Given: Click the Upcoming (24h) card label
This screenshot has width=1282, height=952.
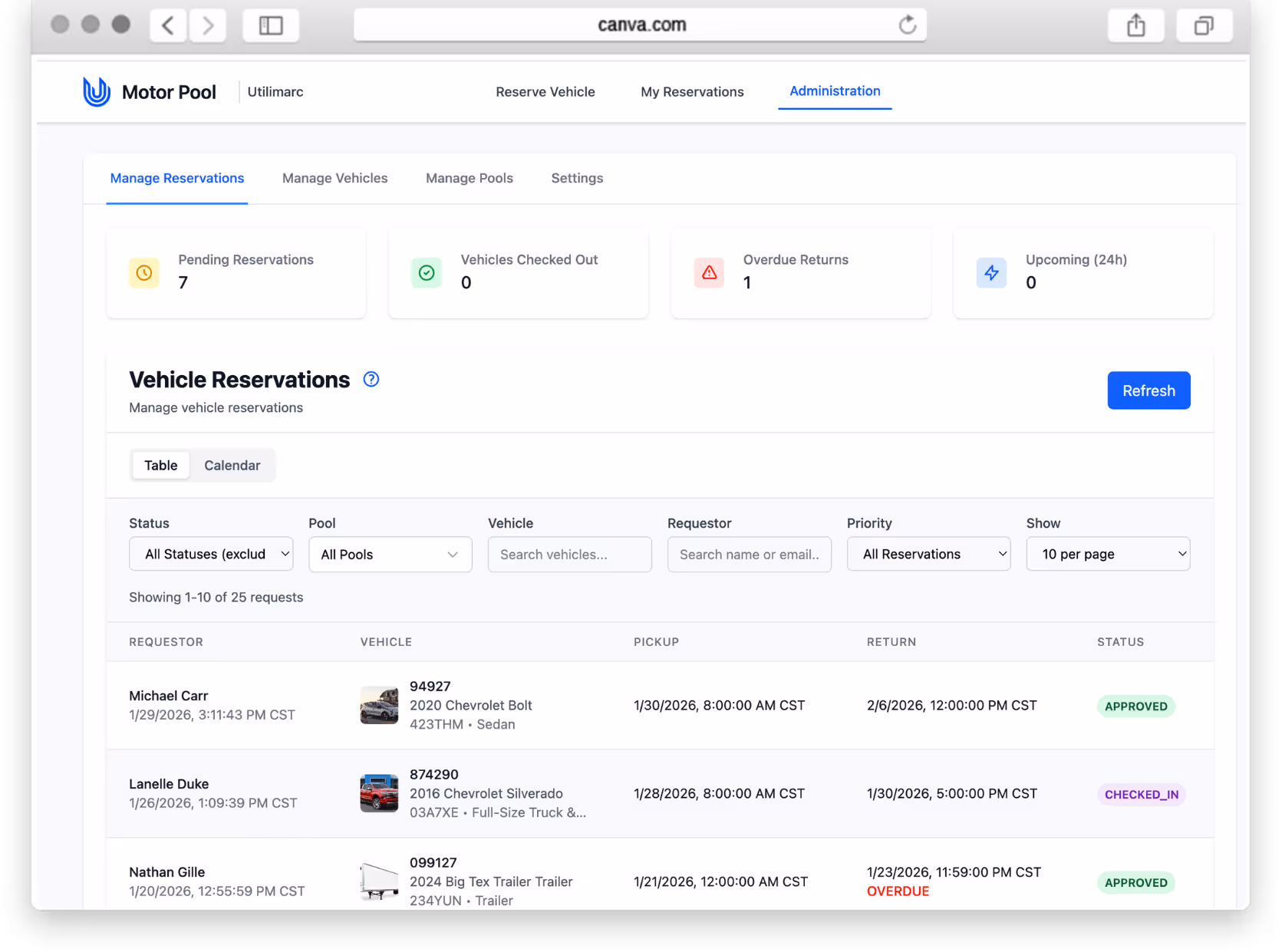Looking at the screenshot, I should [1076, 260].
